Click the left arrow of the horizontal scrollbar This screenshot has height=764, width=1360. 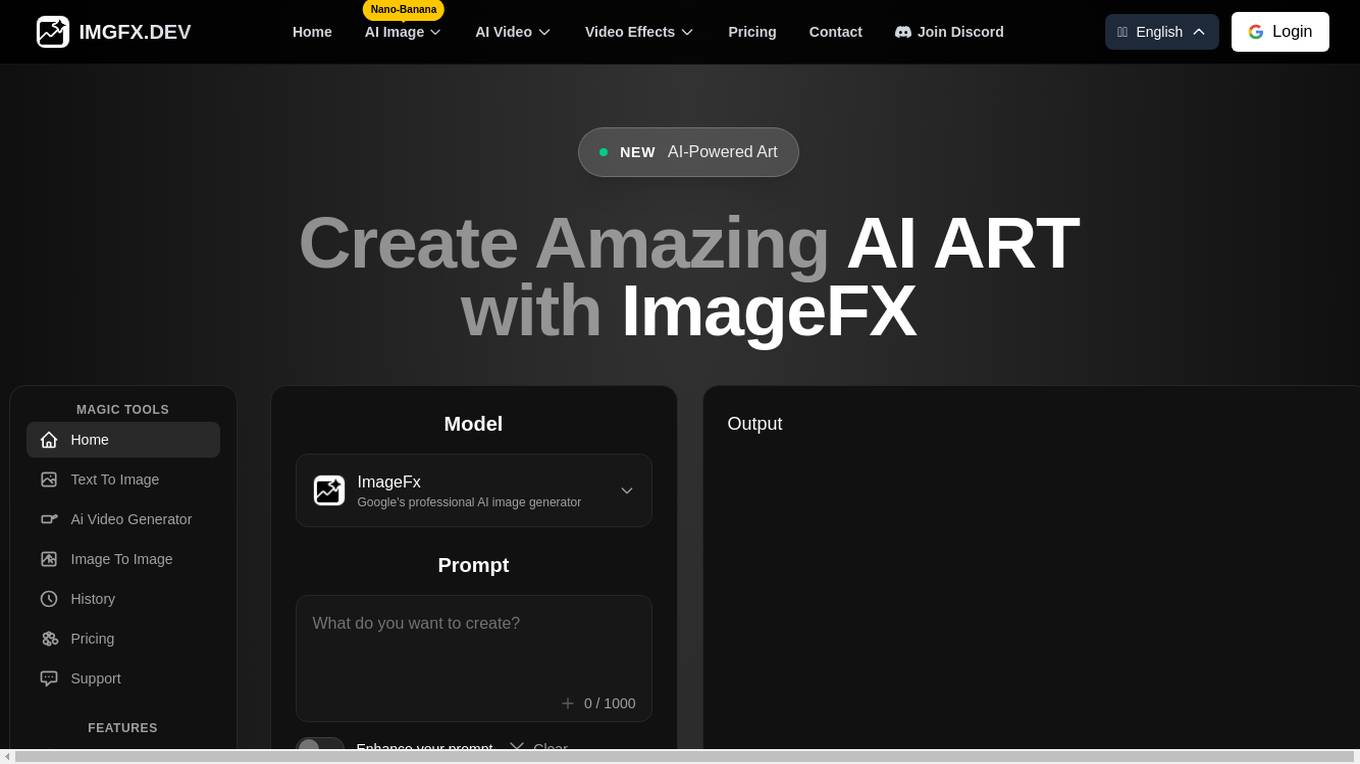[x=7, y=757]
